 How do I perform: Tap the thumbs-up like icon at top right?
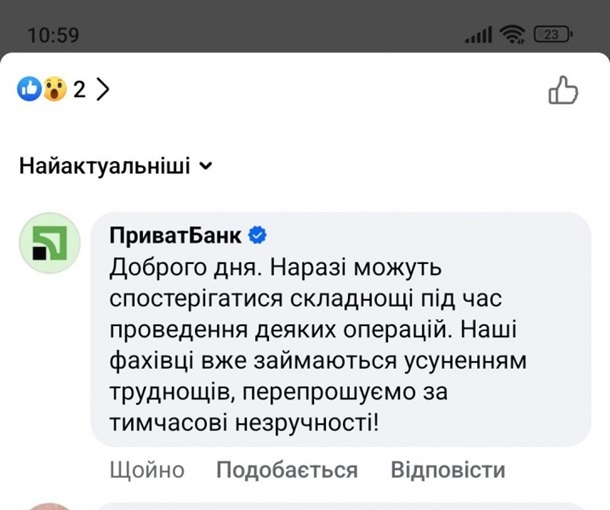point(563,91)
